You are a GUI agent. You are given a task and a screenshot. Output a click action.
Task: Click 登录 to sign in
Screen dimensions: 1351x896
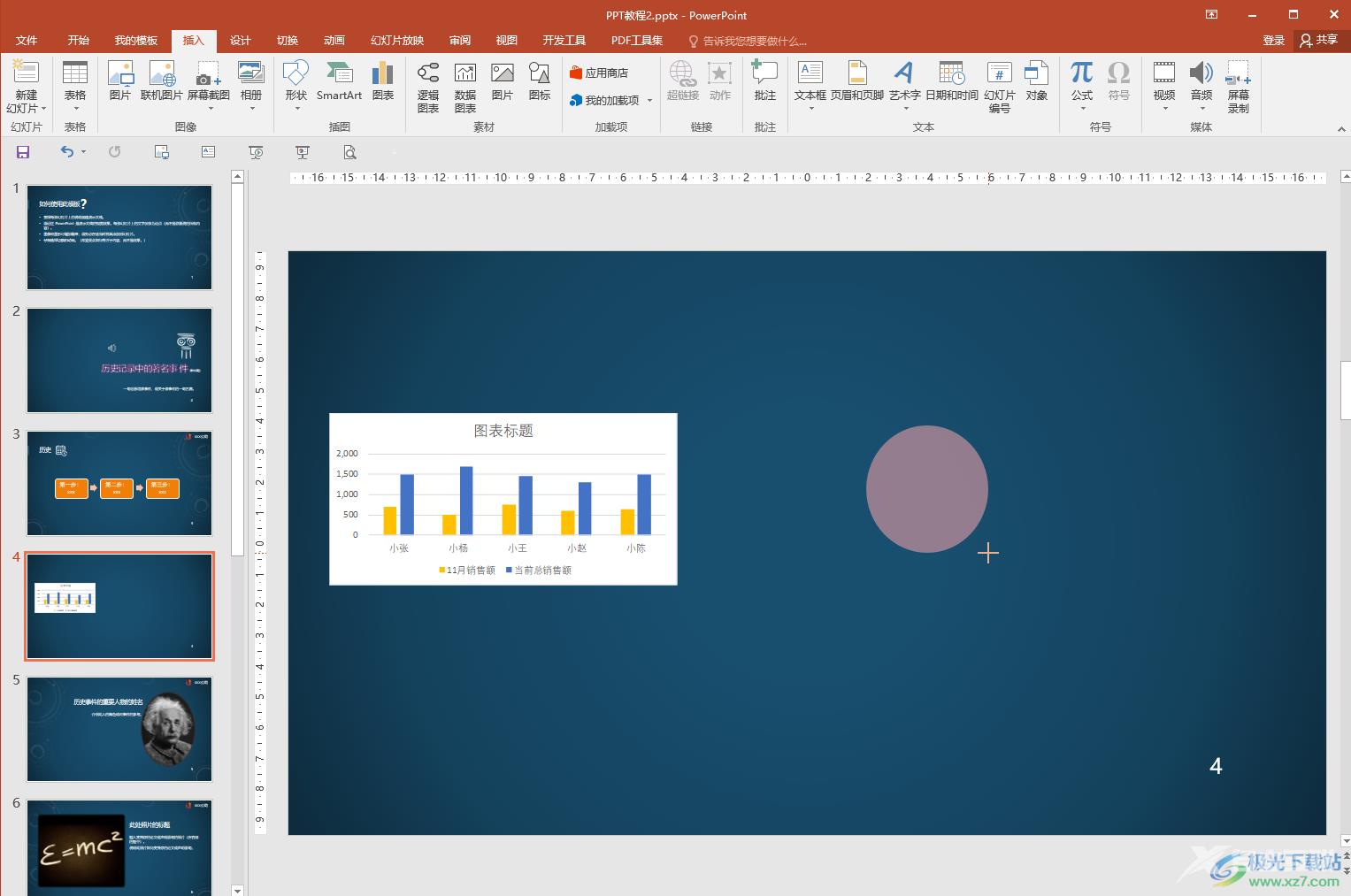(1274, 40)
